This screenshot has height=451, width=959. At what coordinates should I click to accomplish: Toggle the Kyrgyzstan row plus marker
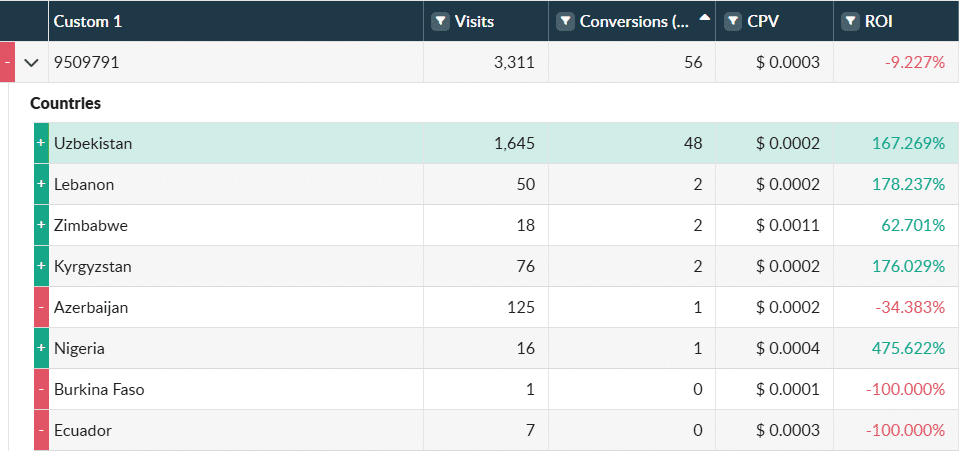[x=41, y=267]
